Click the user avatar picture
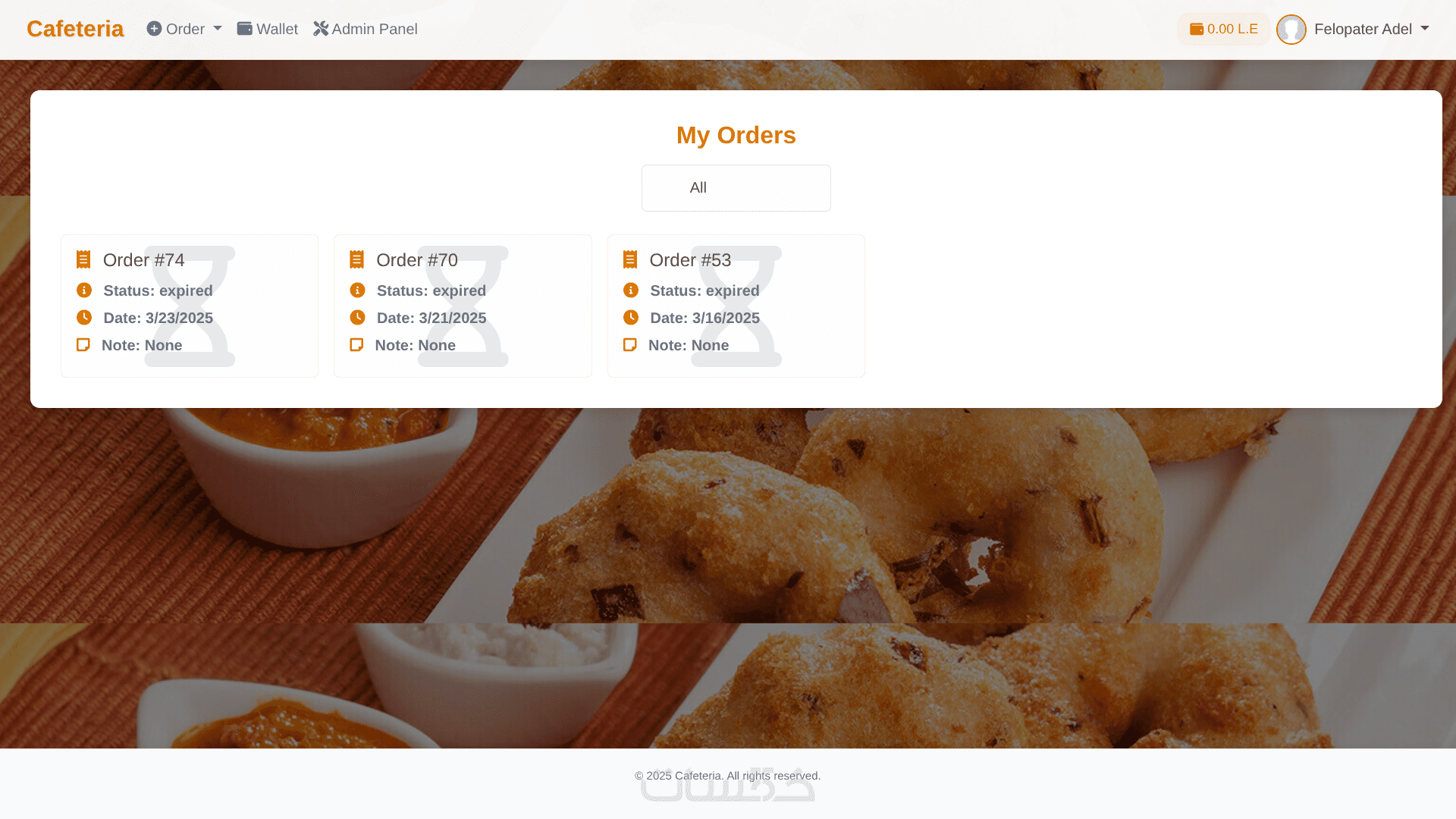 click(x=1291, y=30)
